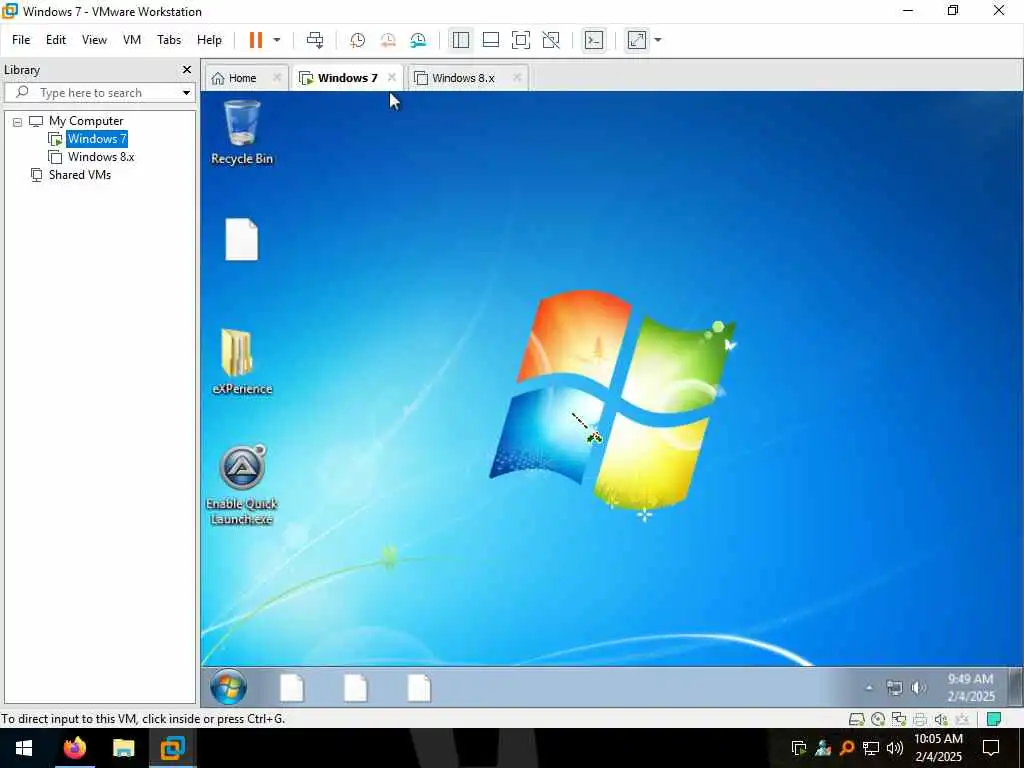Click the unnamed blank file desktop icon
Image resolution: width=1024 pixels, height=768 pixels.
[x=242, y=239]
